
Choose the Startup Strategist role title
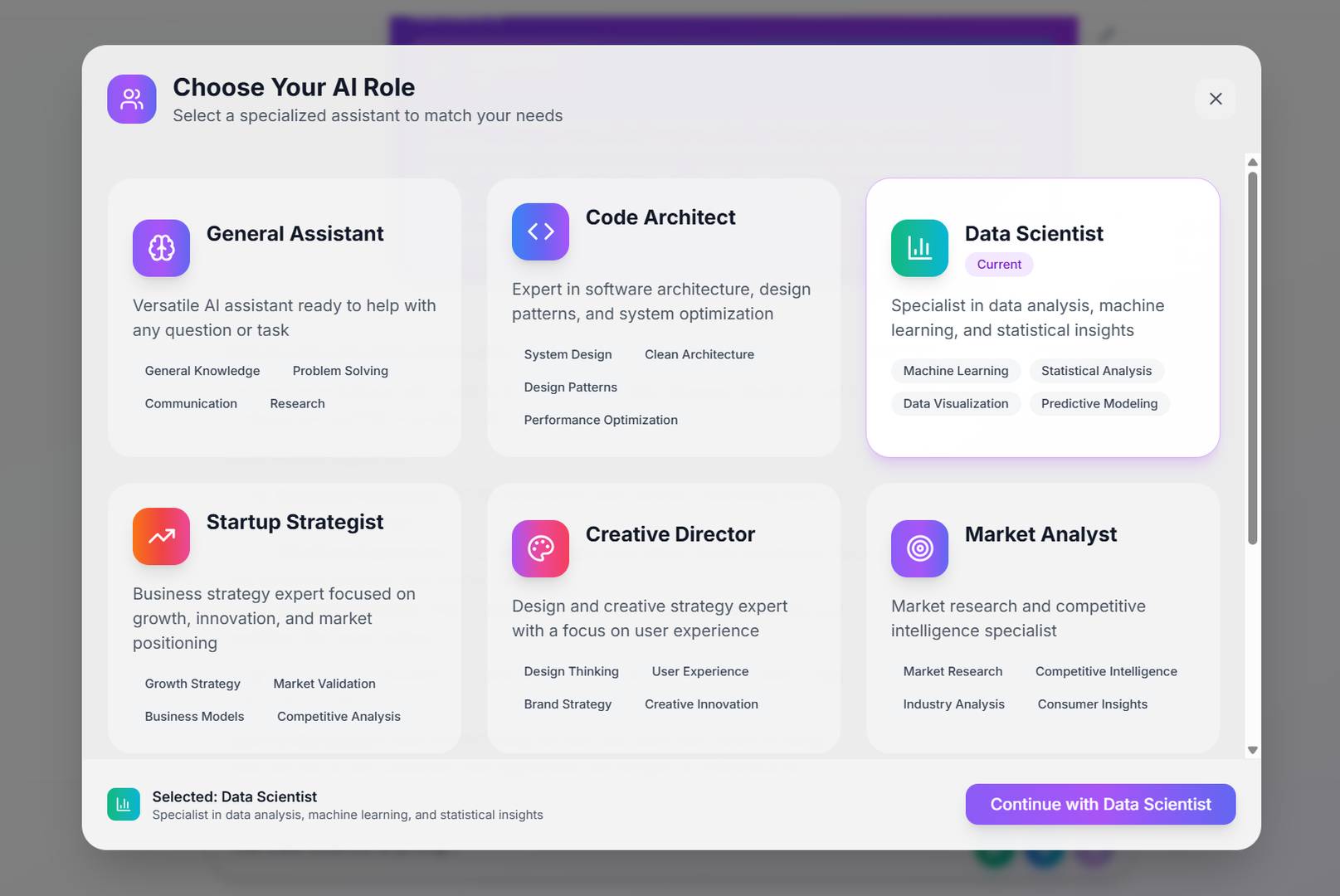tap(295, 522)
